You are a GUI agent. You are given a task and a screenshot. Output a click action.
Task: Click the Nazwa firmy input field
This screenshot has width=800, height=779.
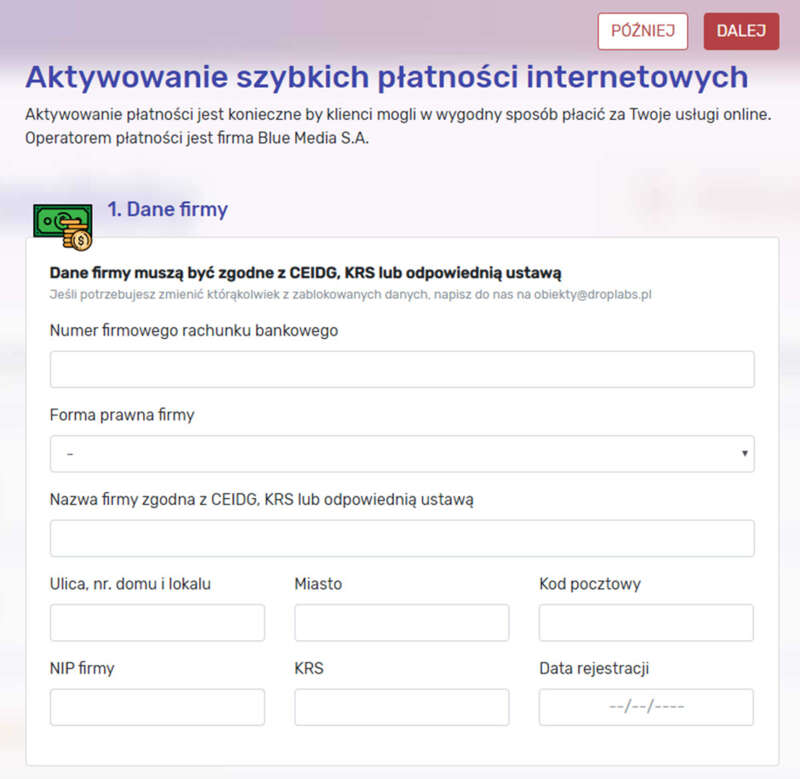point(402,538)
